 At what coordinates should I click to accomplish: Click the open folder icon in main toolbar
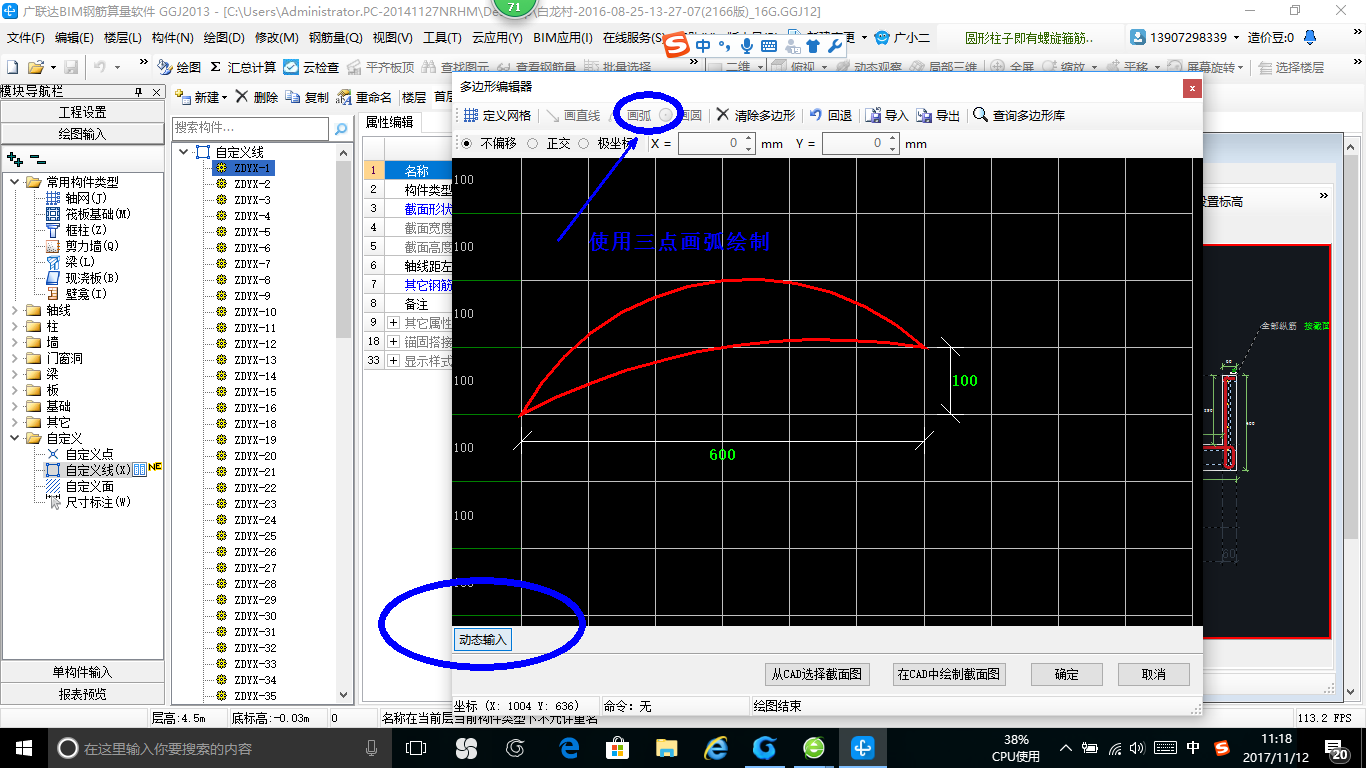tap(35, 67)
